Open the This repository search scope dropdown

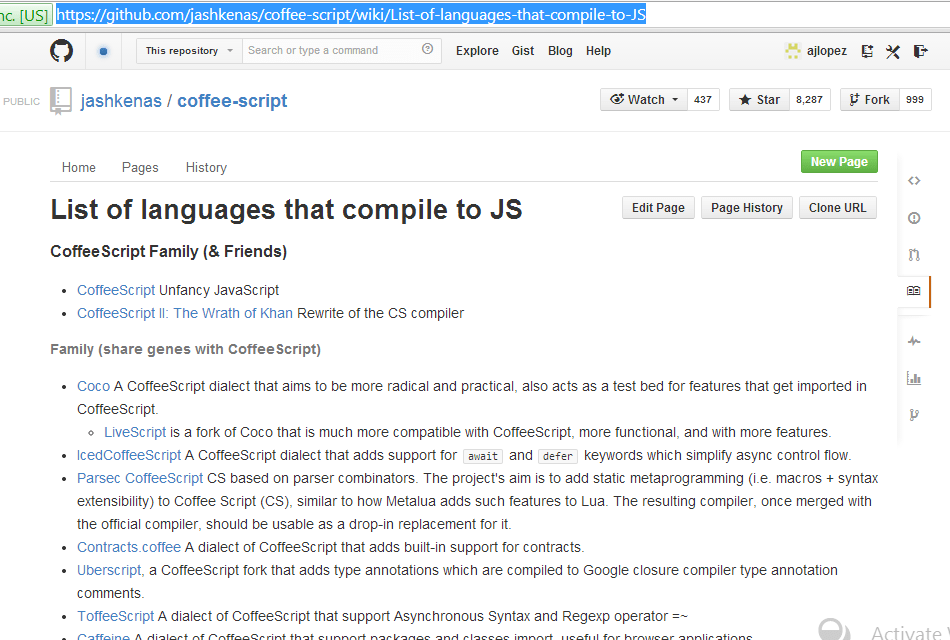click(188, 50)
